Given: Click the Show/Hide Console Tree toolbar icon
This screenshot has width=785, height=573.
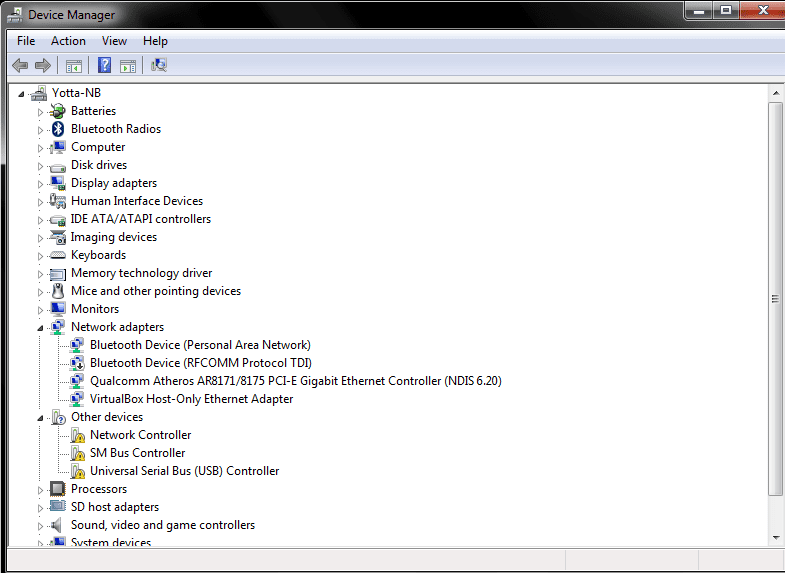Looking at the screenshot, I should [x=74, y=66].
